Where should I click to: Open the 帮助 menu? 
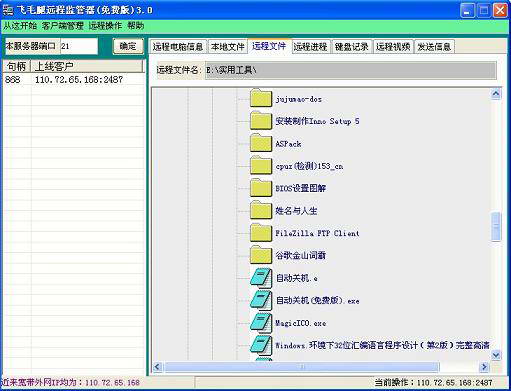click(x=136, y=26)
